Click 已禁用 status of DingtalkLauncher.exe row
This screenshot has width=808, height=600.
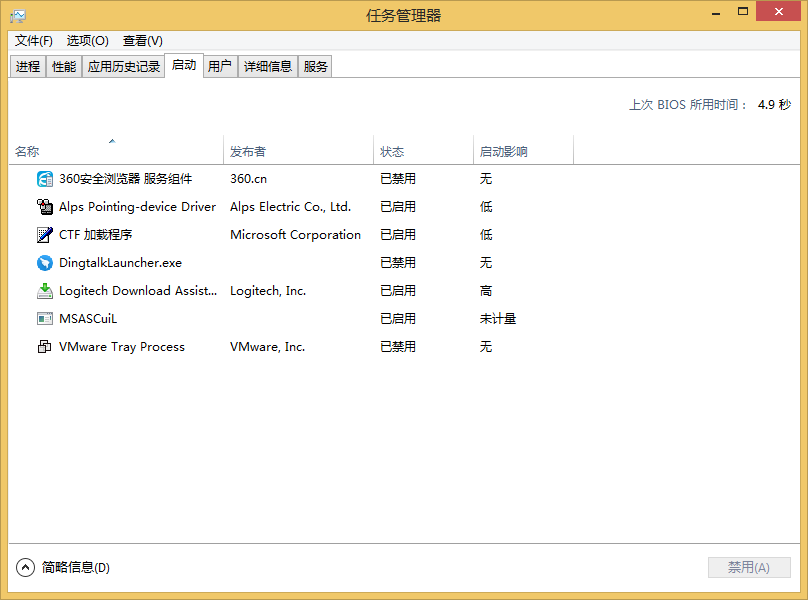[398, 263]
